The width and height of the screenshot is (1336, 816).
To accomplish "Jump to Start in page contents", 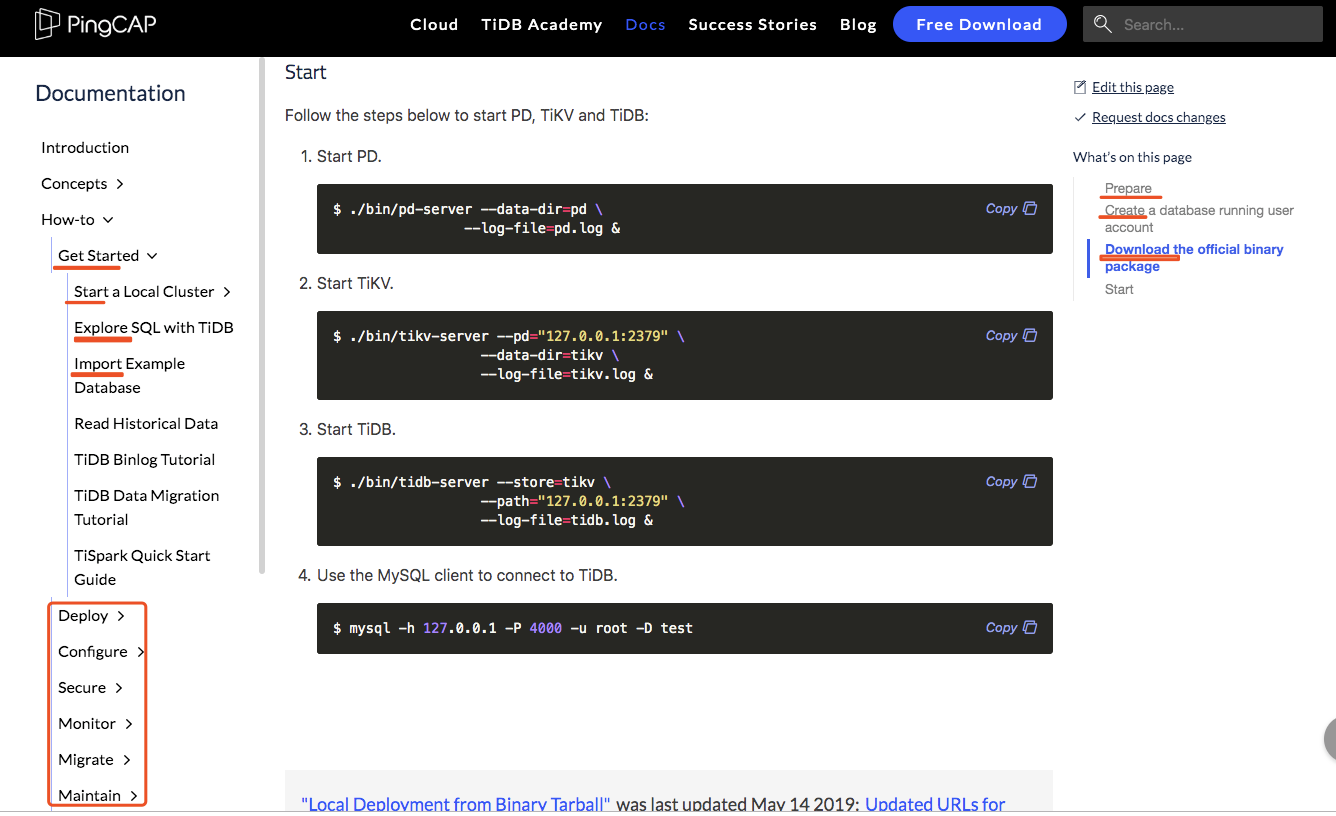I will pos(1119,289).
